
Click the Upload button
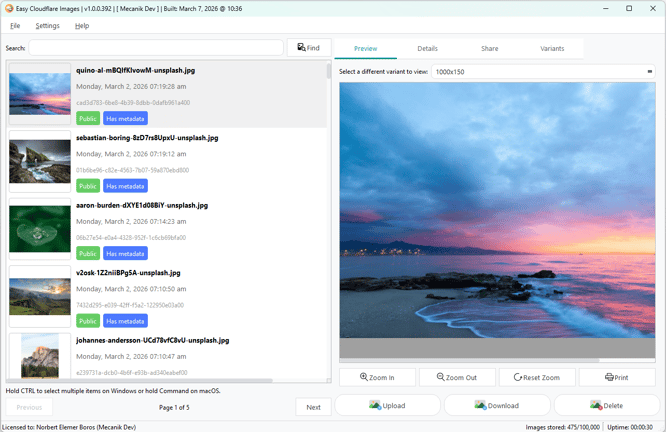tap(387, 405)
